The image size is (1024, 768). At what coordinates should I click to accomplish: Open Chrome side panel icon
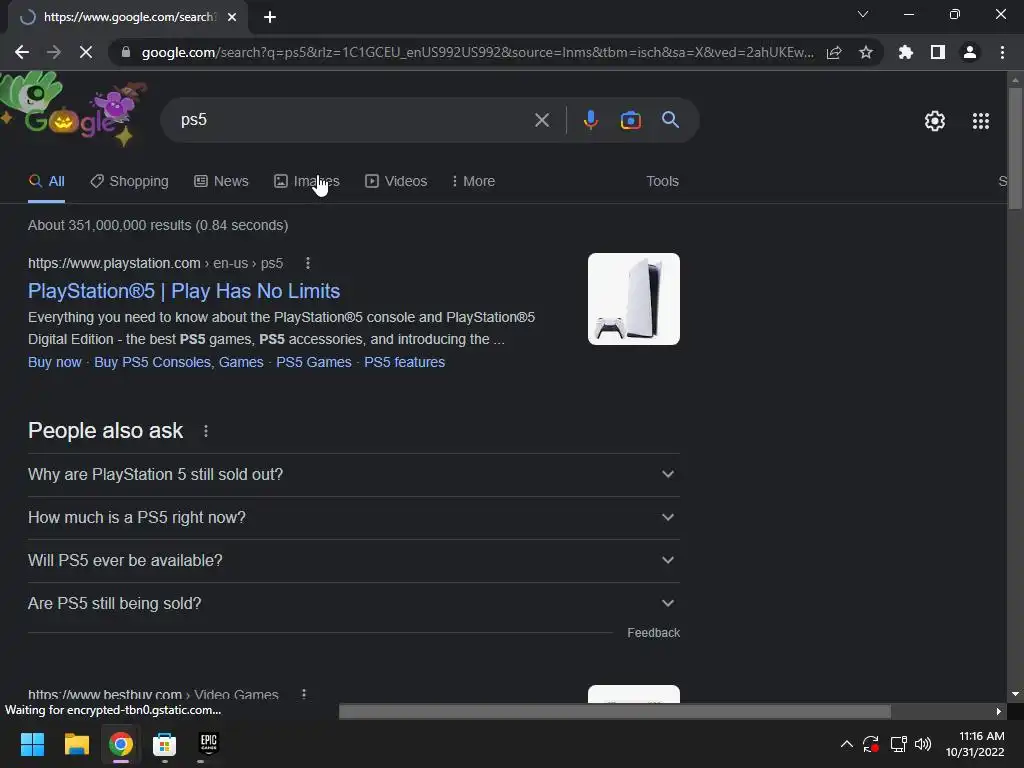tap(938, 52)
